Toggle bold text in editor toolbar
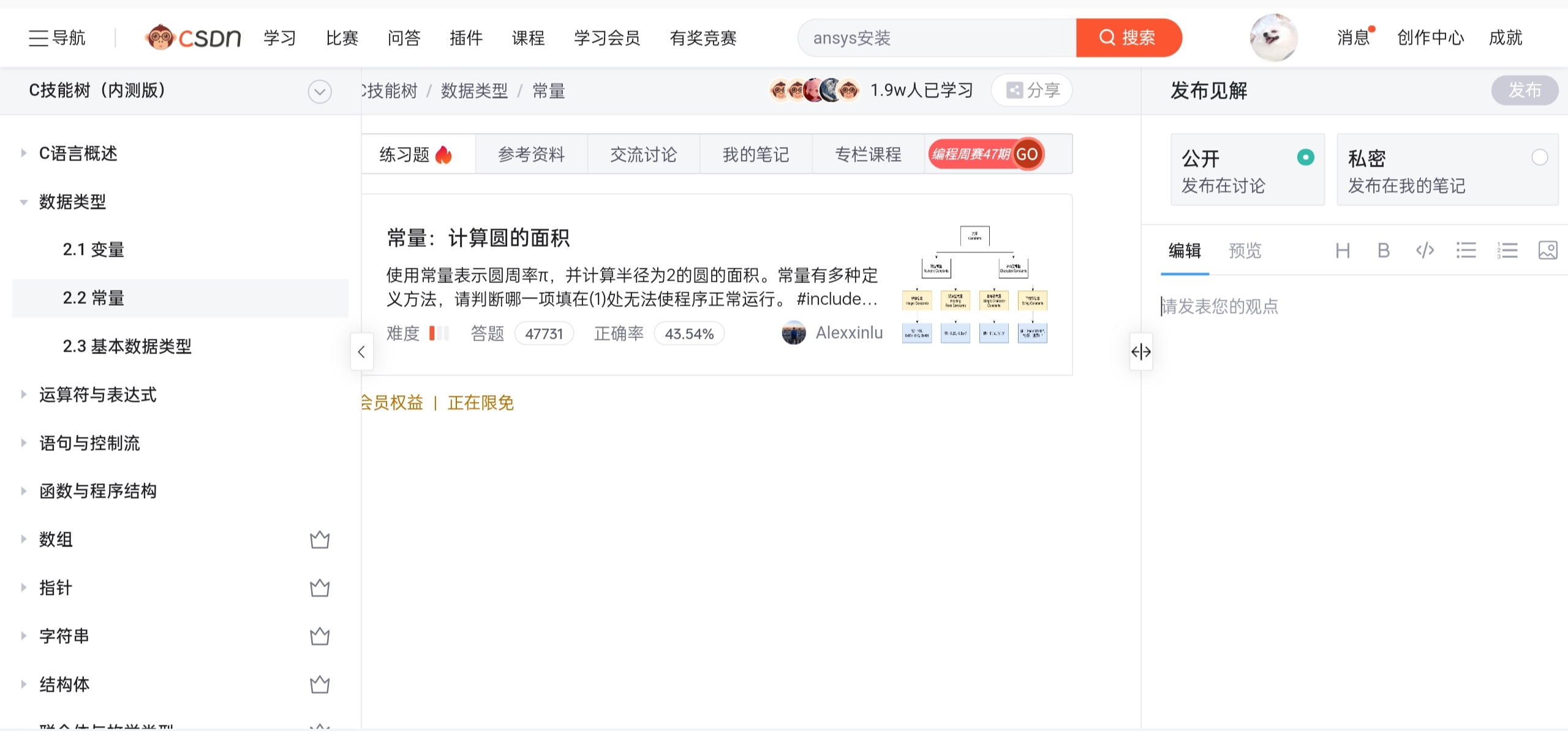The height and width of the screenshot is (731, 1568). pos(1383,251)
